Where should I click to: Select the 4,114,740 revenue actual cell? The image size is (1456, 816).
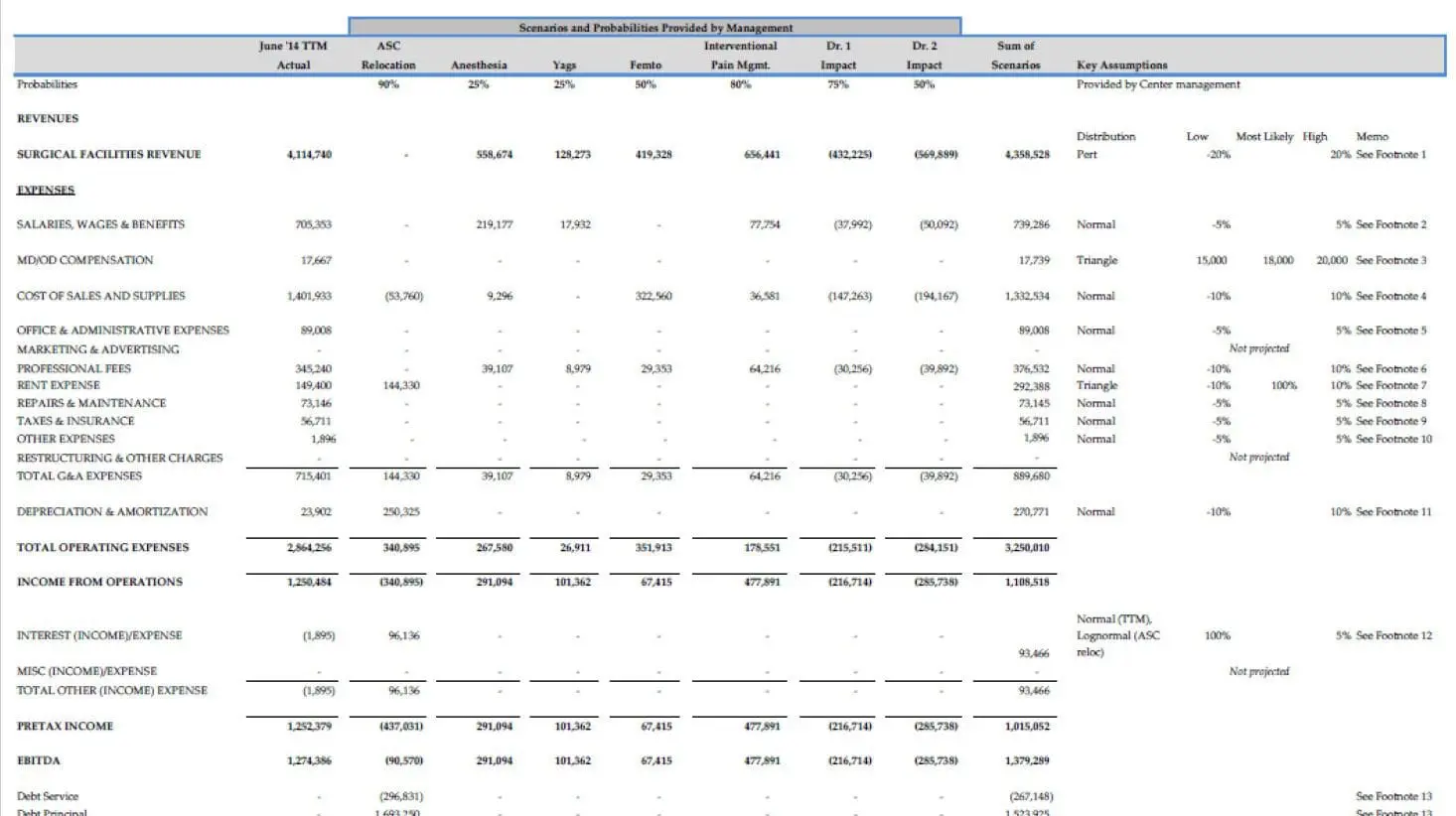click(309, 155)
